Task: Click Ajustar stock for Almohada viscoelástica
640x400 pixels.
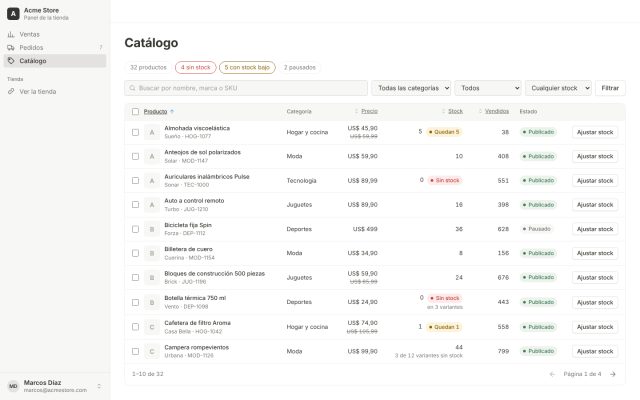Action: 595,132
